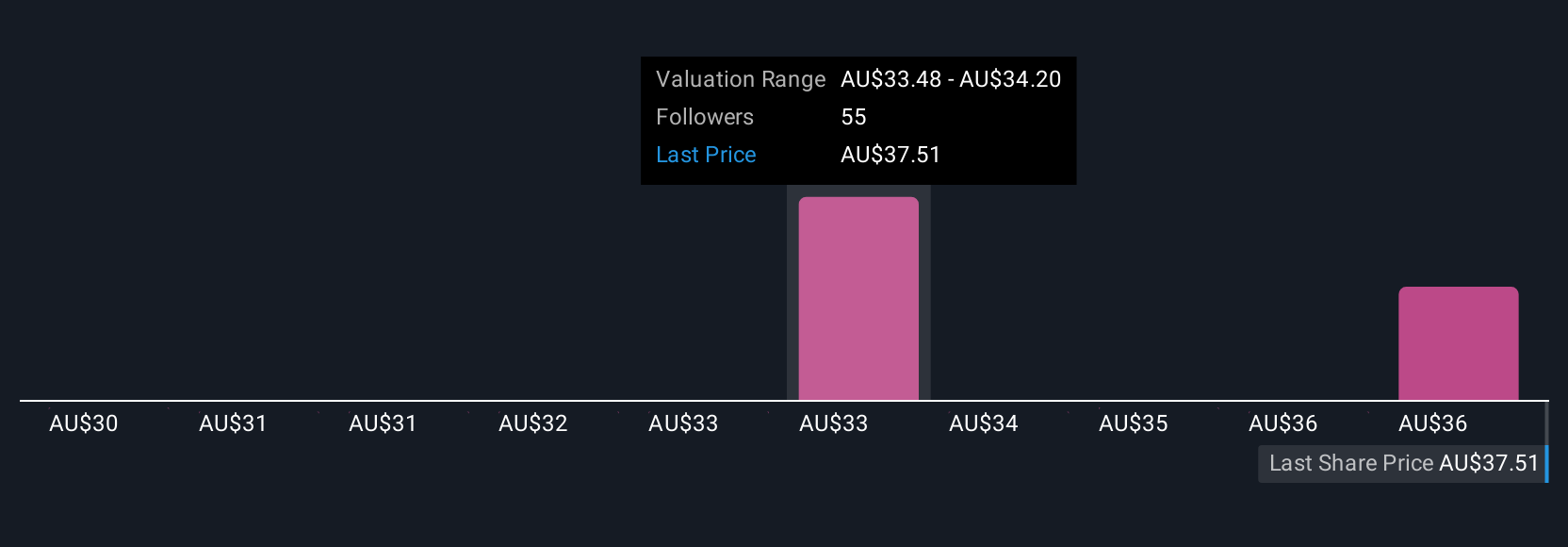
Task: Click the followers count 55 in tooltip
Action: coord(854,117)
